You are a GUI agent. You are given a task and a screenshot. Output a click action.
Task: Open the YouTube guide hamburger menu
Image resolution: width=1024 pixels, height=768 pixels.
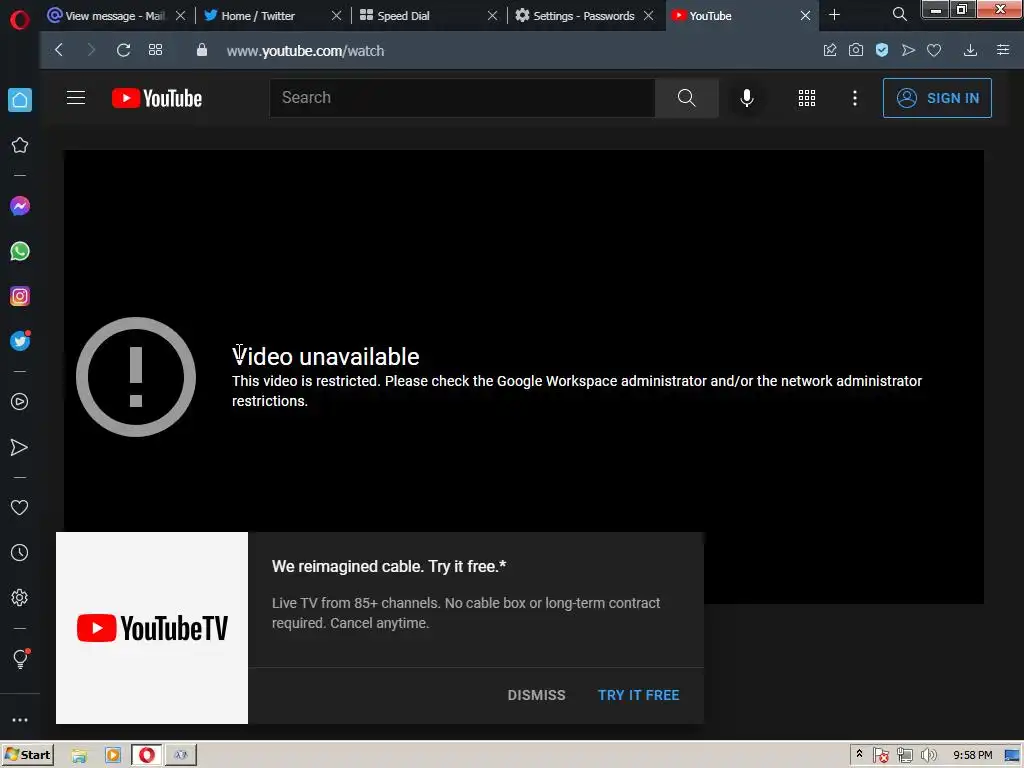coord(76,98)
